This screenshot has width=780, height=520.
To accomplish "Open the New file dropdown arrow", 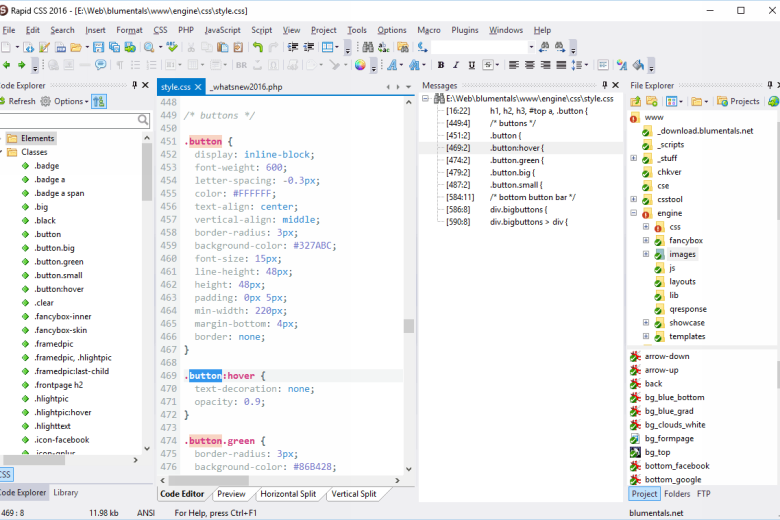I will coord(17,47).
